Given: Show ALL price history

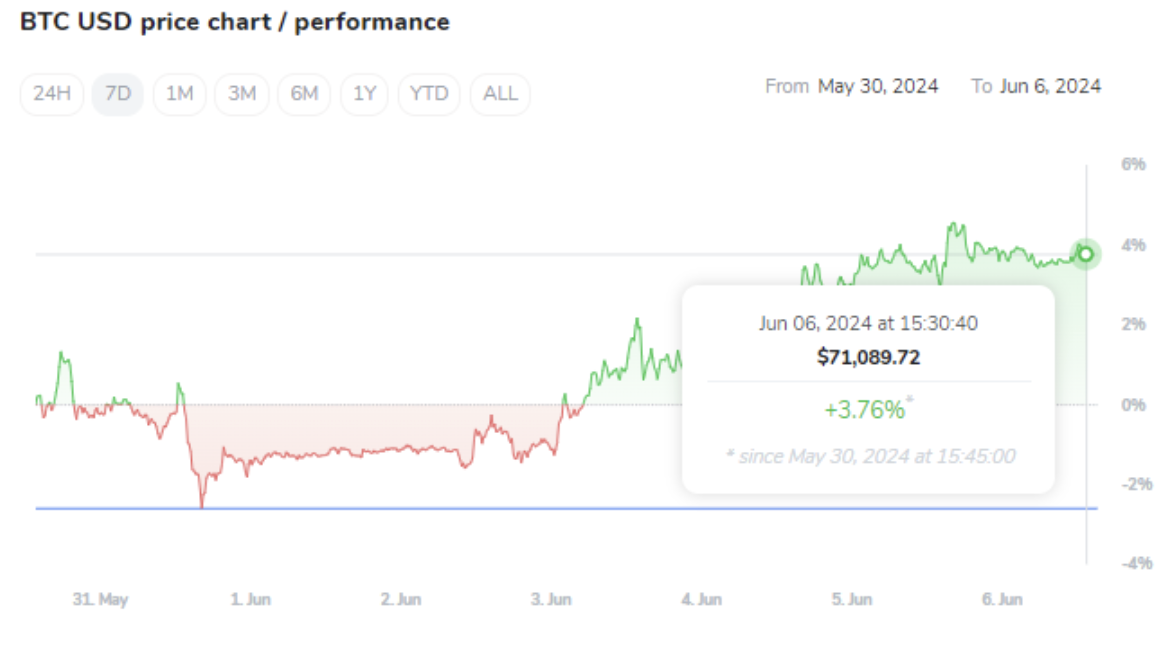Looking at the screenshot, I should pos(500,94).
